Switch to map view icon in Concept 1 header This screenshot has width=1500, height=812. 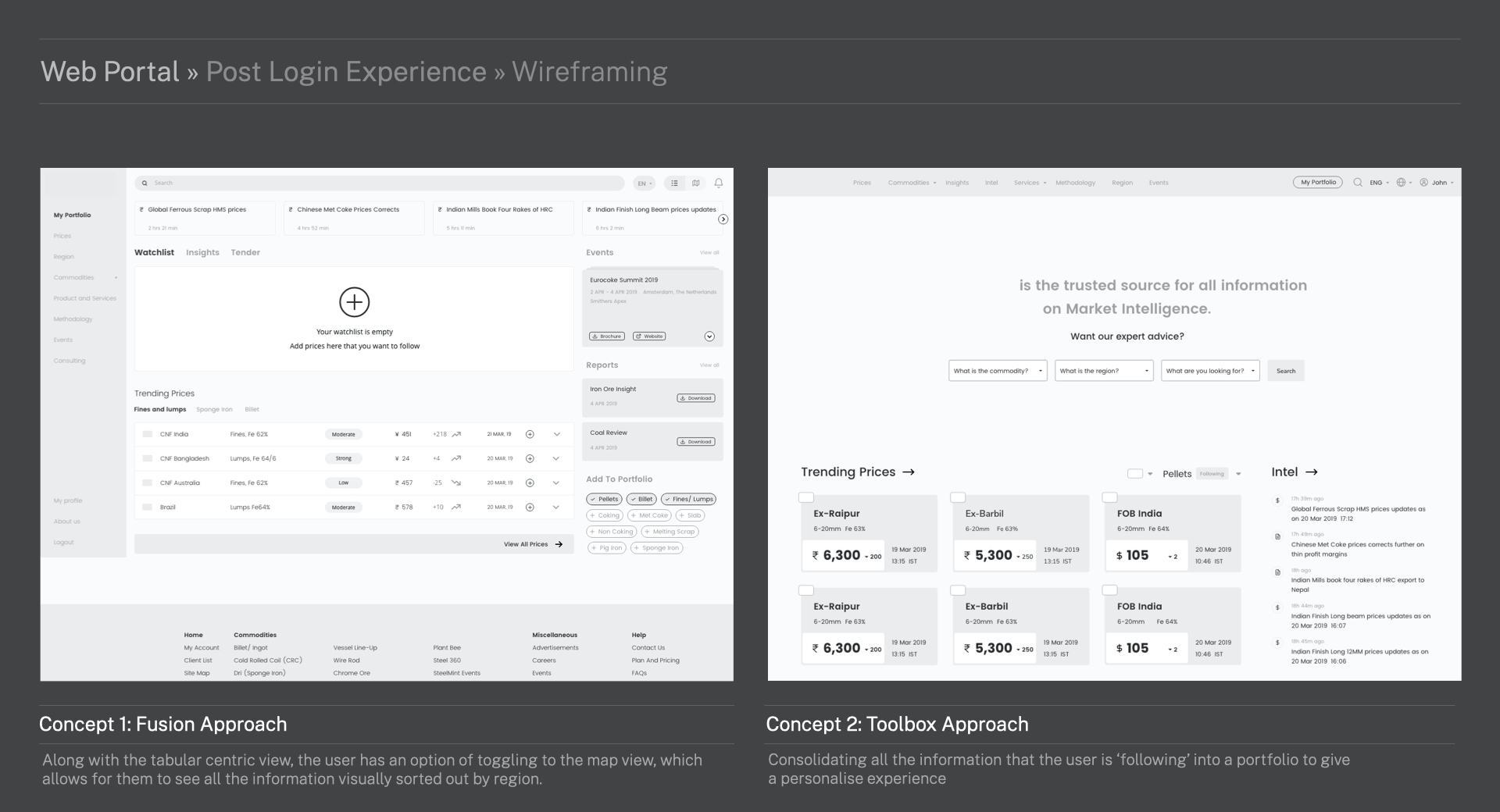tap(696, 183)
